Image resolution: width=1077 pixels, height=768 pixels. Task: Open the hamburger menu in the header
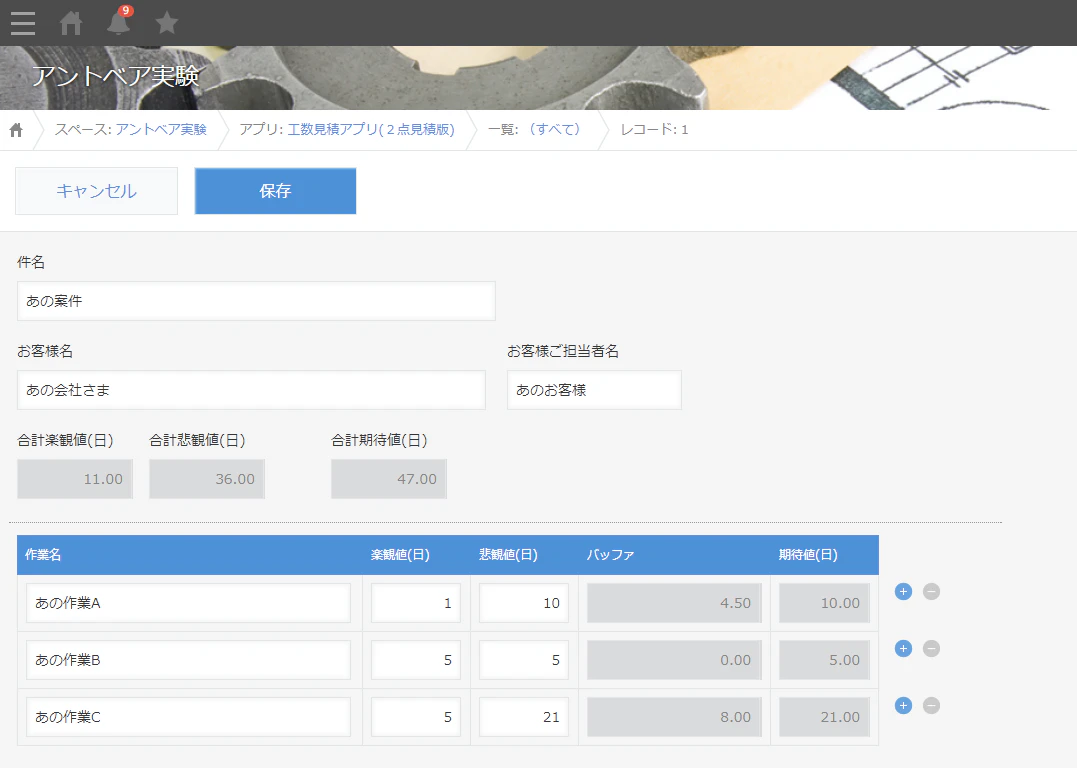pos(23,23)
